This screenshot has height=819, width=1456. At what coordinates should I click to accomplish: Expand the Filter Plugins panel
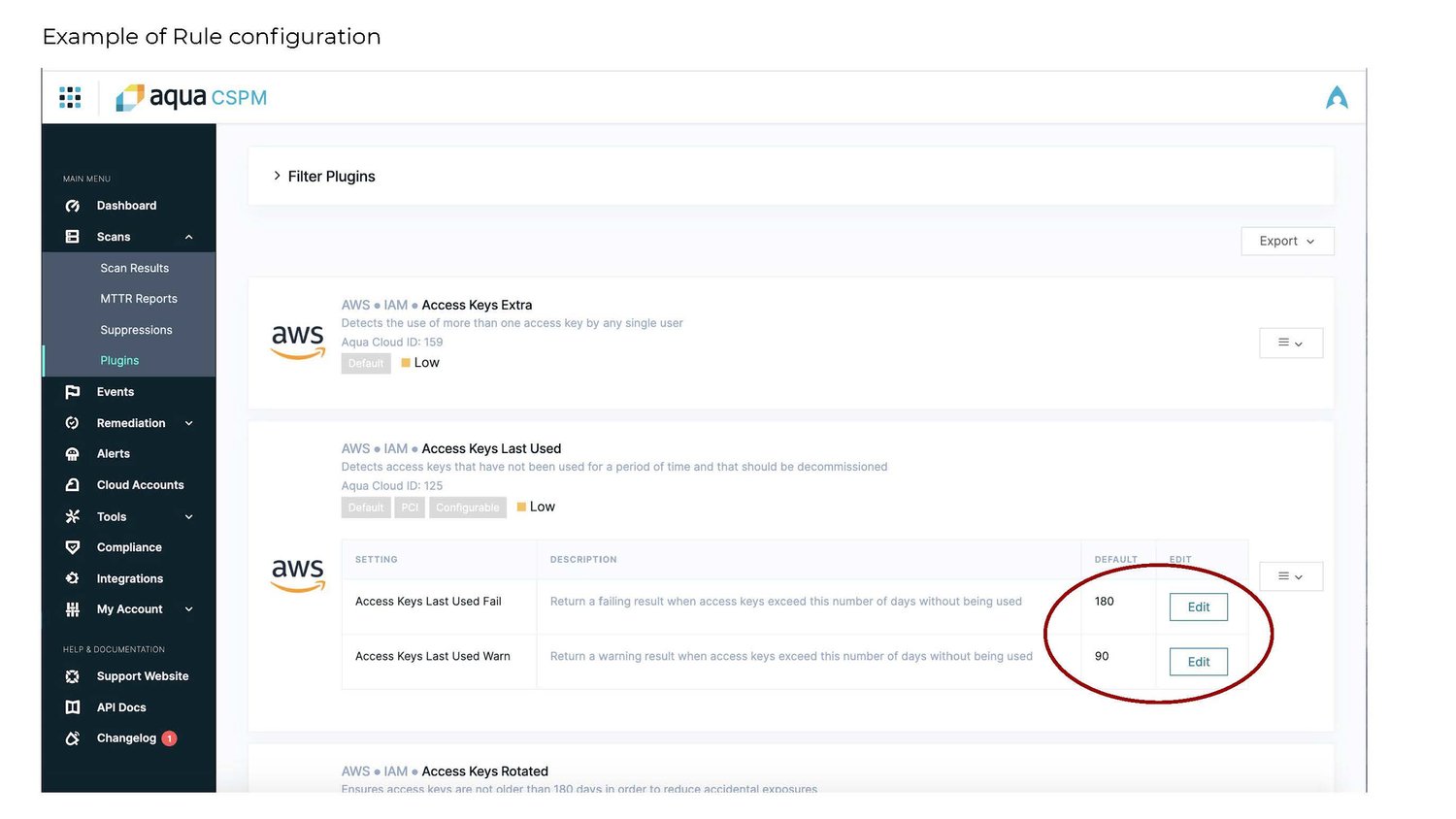(278, 176)
